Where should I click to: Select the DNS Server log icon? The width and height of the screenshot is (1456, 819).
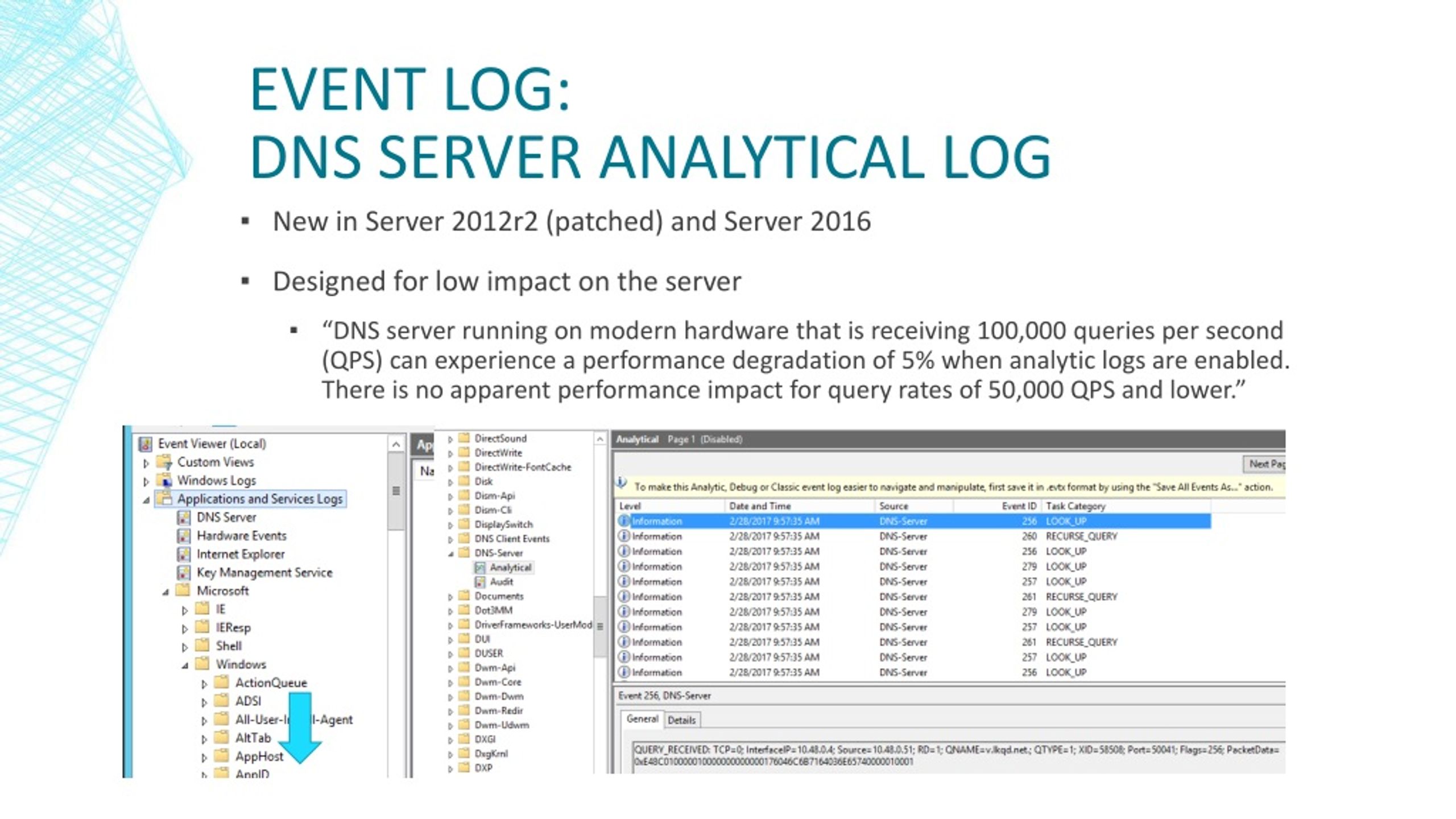coord(185,517)
